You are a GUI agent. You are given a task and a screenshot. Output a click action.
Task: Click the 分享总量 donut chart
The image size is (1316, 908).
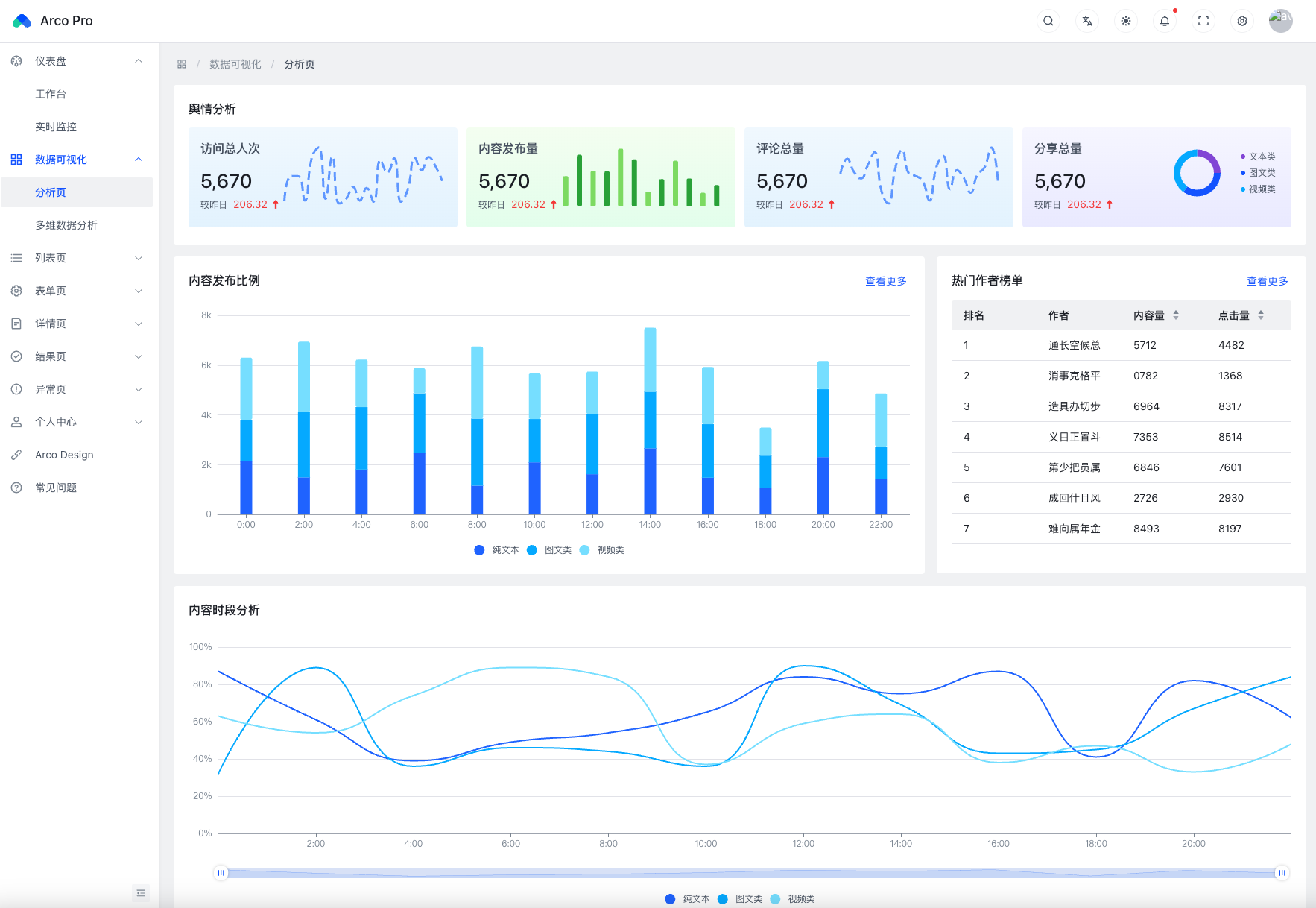1197,173
